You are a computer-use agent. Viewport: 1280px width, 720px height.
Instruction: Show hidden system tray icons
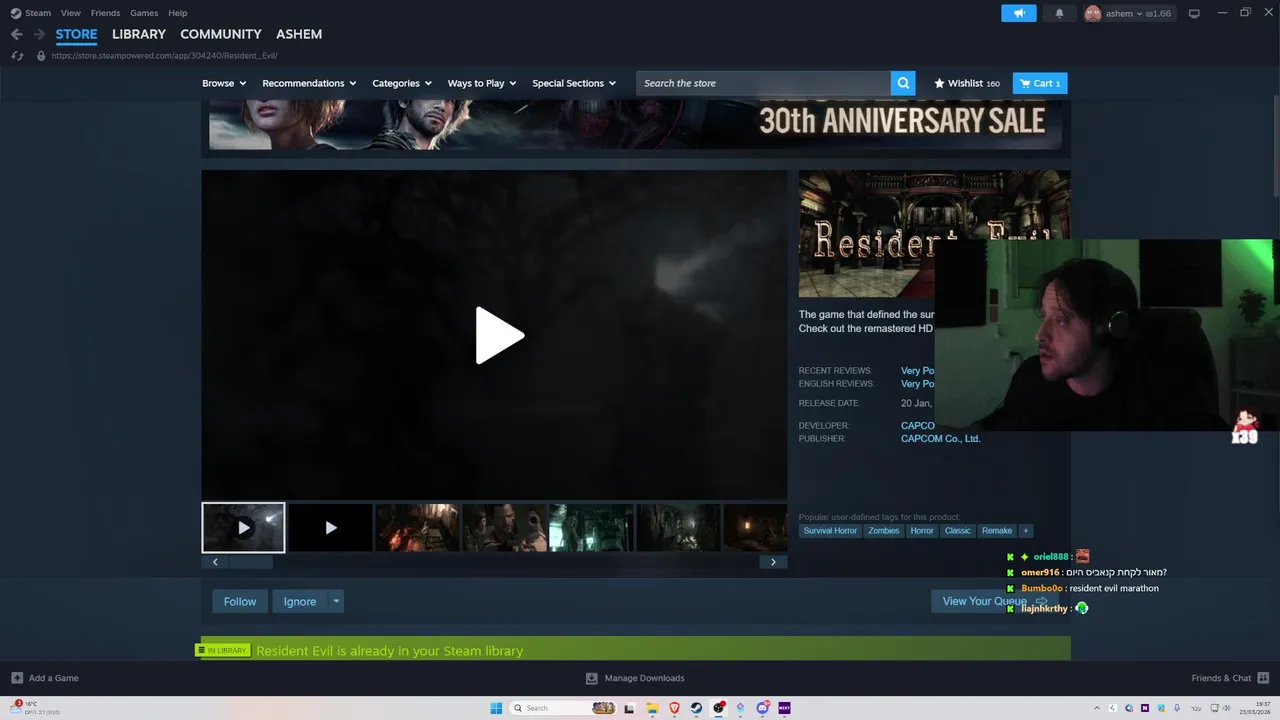coord(1097,708)
